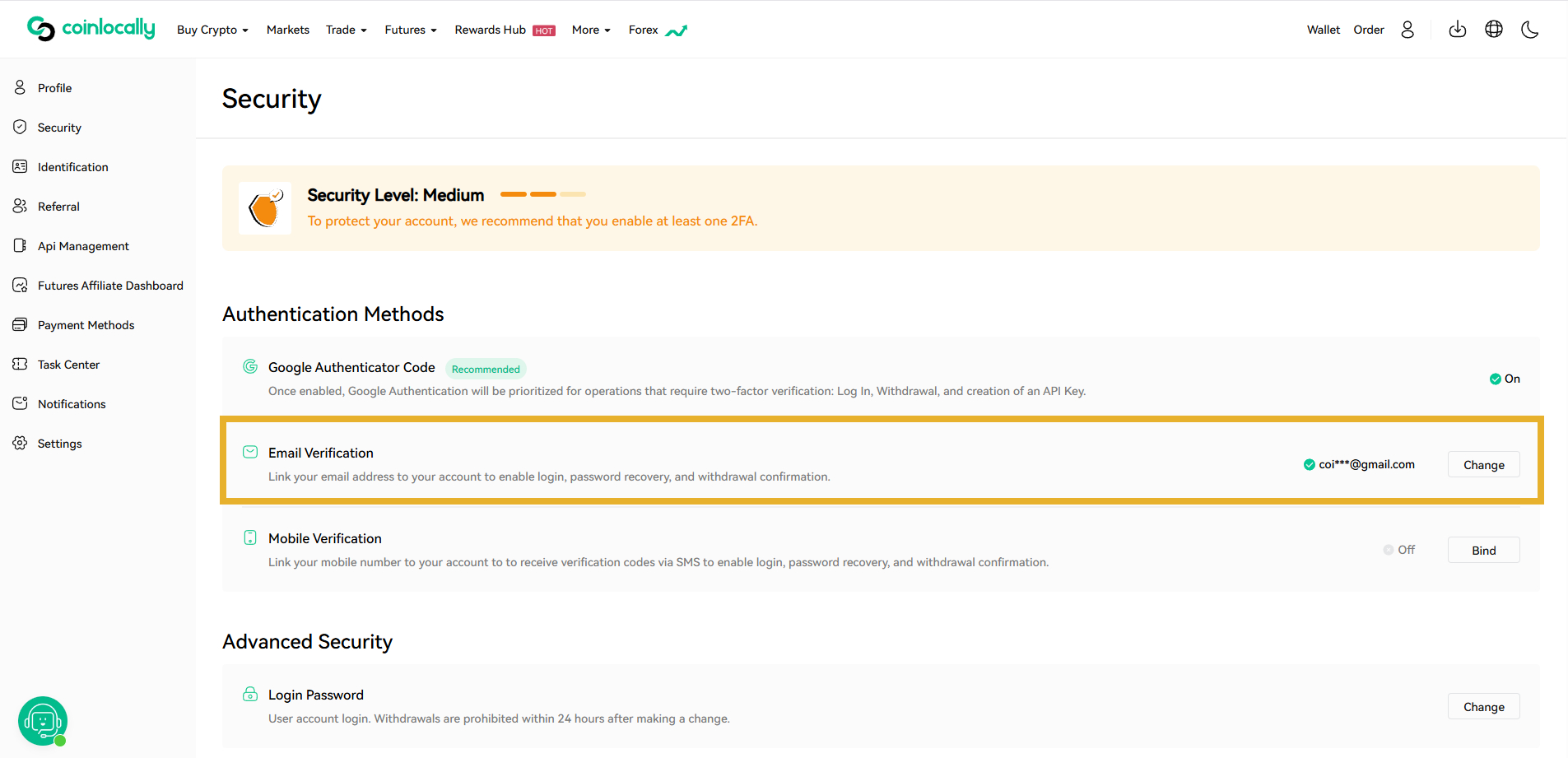This screenshot has height=758, width=1568.
Task: Click the green check beside email address
Action: 1309,465
